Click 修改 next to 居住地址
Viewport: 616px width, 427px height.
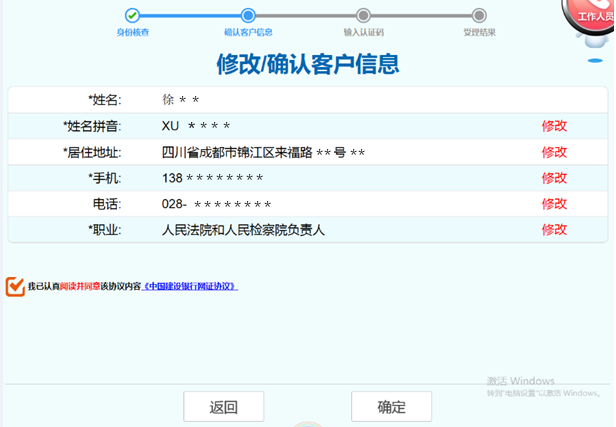pos(554,152)
